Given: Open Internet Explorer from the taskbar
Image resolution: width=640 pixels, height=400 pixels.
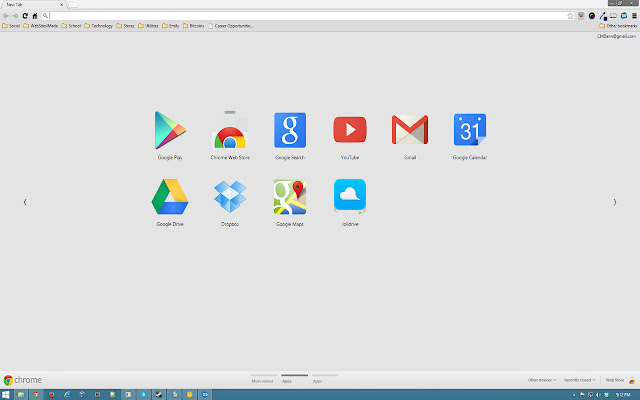Looking at the screenshot, I should click(67, 394).
